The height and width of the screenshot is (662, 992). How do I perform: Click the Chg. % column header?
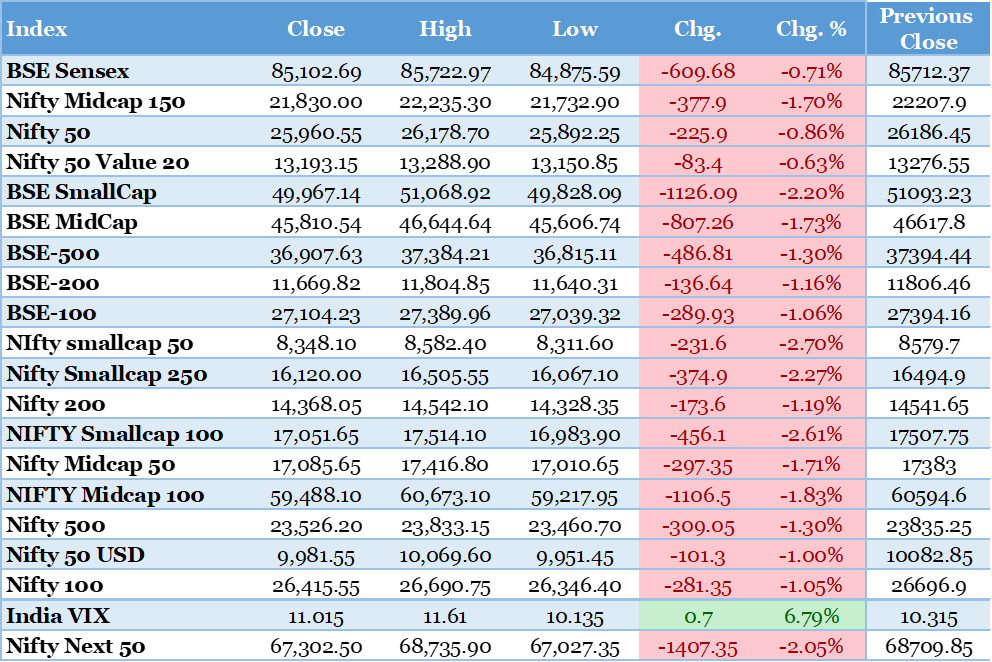[x=811, y=29]
